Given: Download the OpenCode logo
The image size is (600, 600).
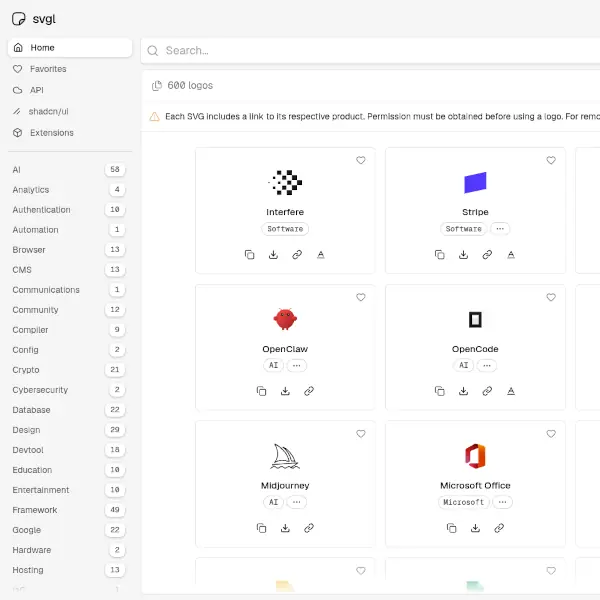Looking at the screenshot, I should click(463, 391).
